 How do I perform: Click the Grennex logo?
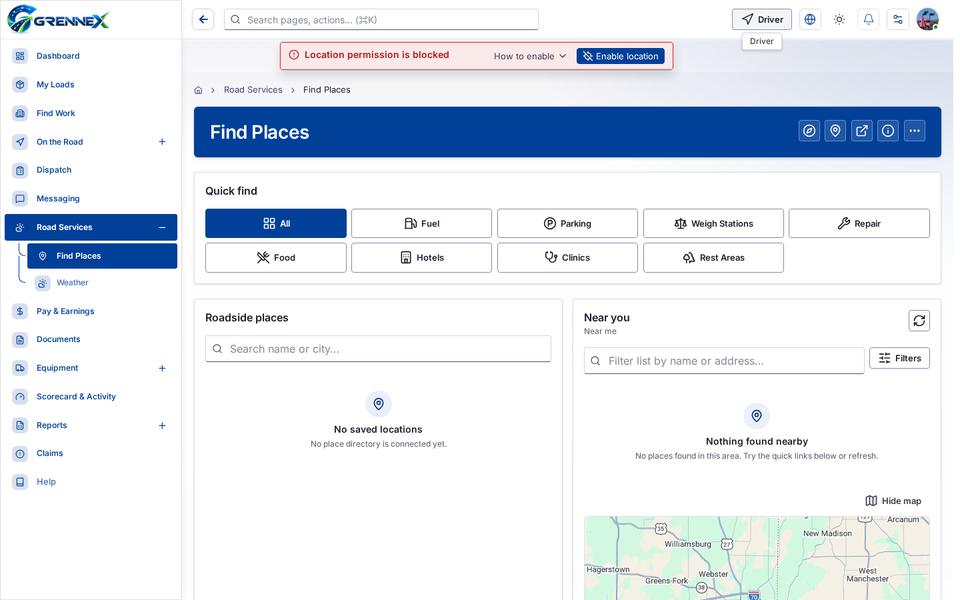coord(58,19)
